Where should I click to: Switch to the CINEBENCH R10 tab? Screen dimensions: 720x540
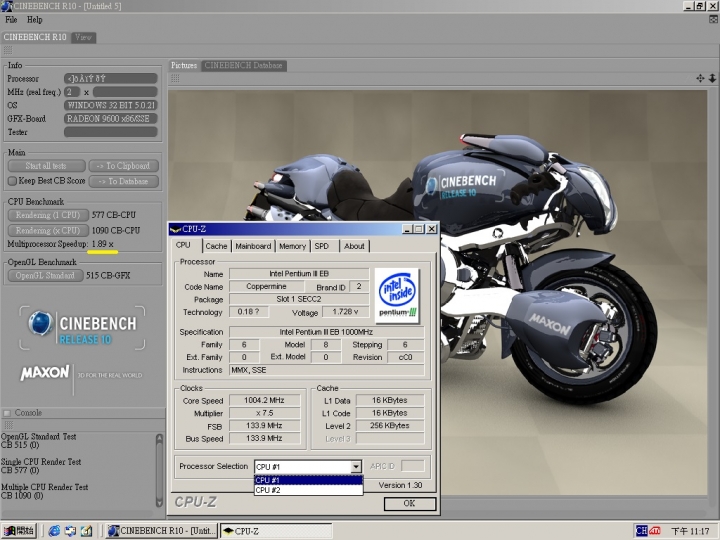coord(35,37)
